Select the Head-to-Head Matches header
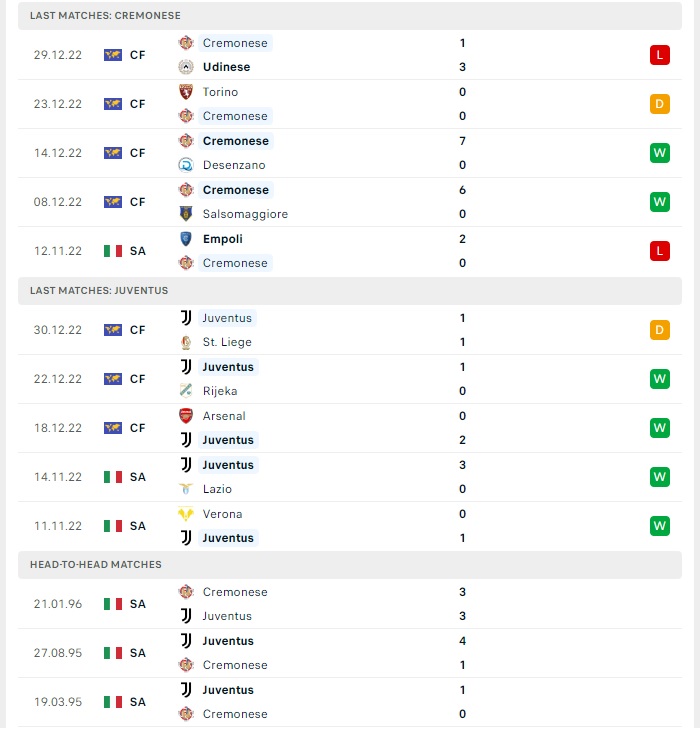 [x=350, y=565]
